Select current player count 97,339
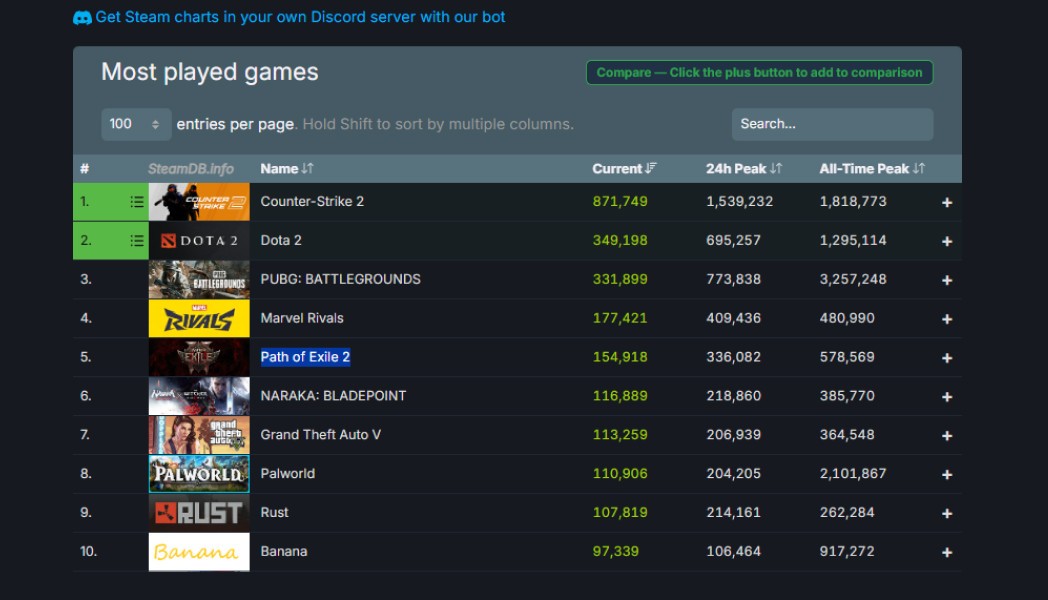 616,551
